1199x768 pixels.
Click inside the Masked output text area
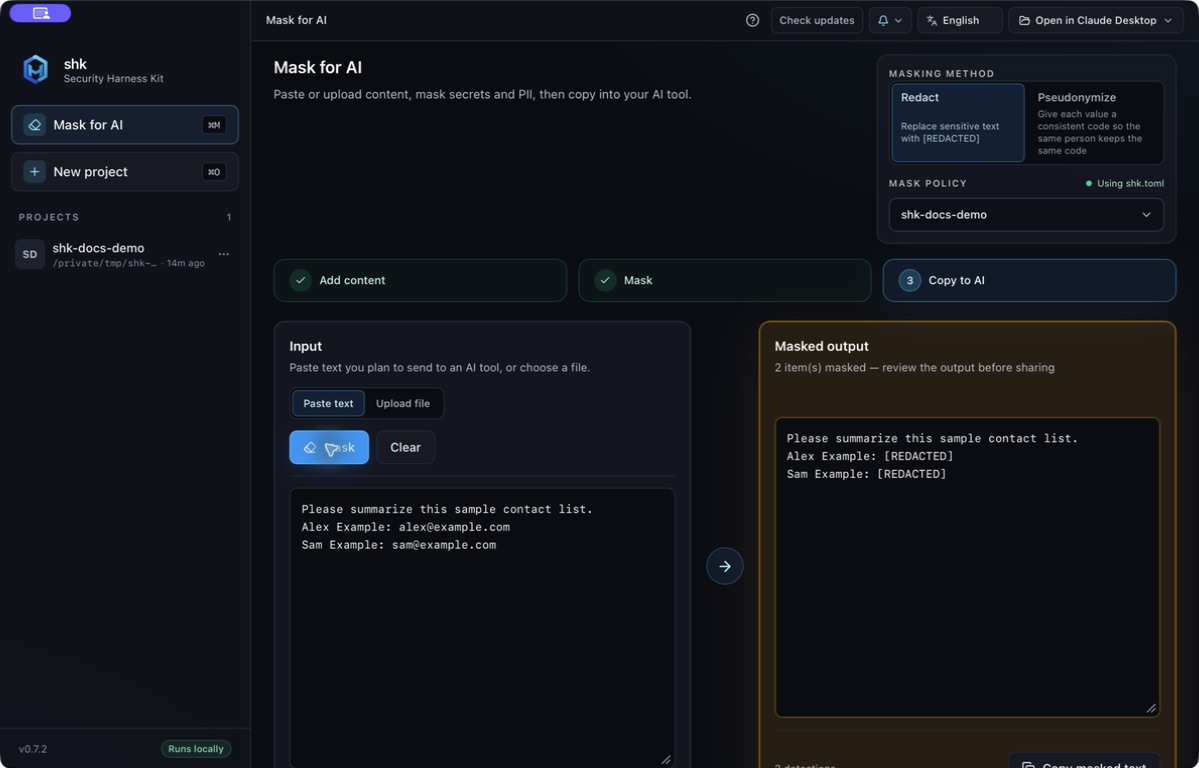point(967,568)
